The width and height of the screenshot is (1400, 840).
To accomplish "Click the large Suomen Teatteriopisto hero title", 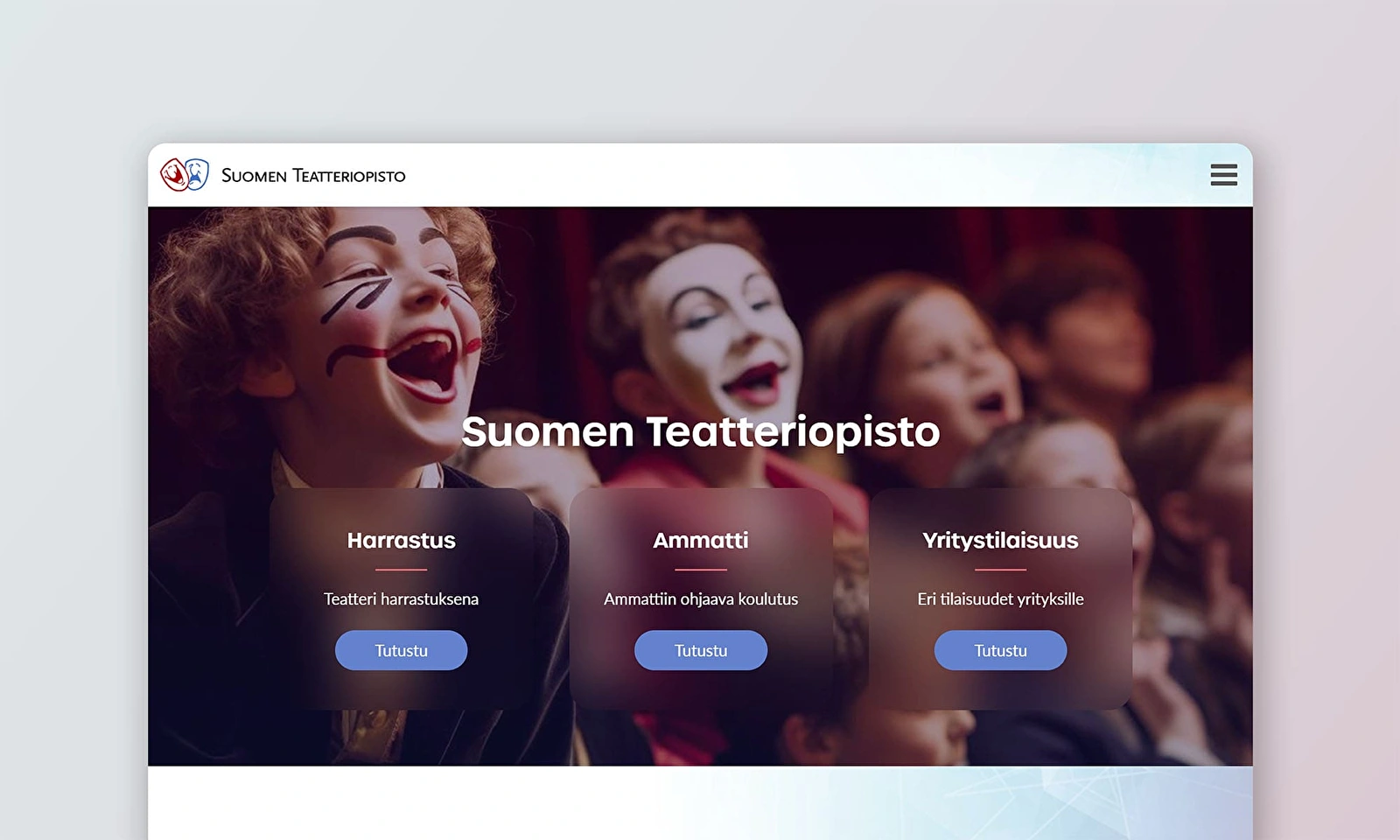I will (701, 431).
